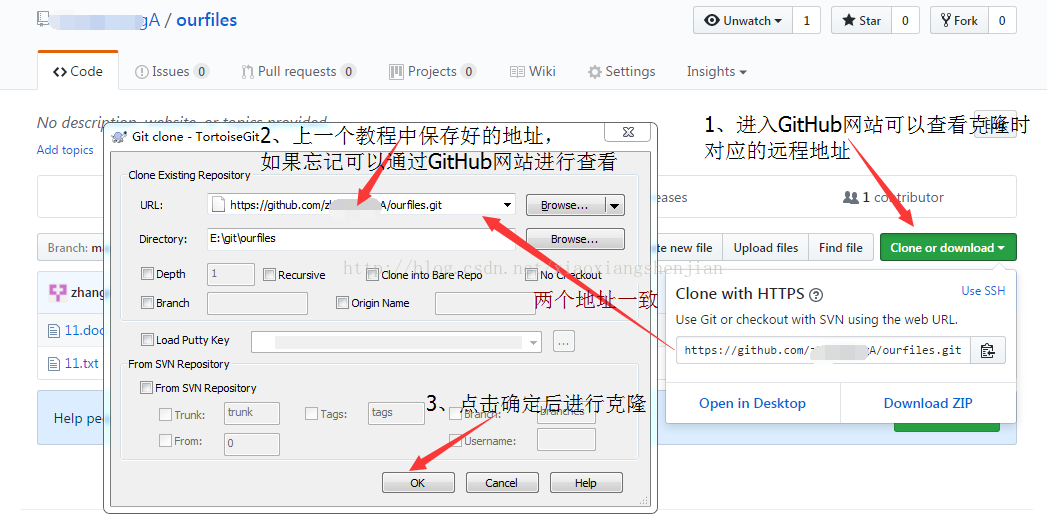
Task: Open the 1 contributor link
Action: [893, 197]
